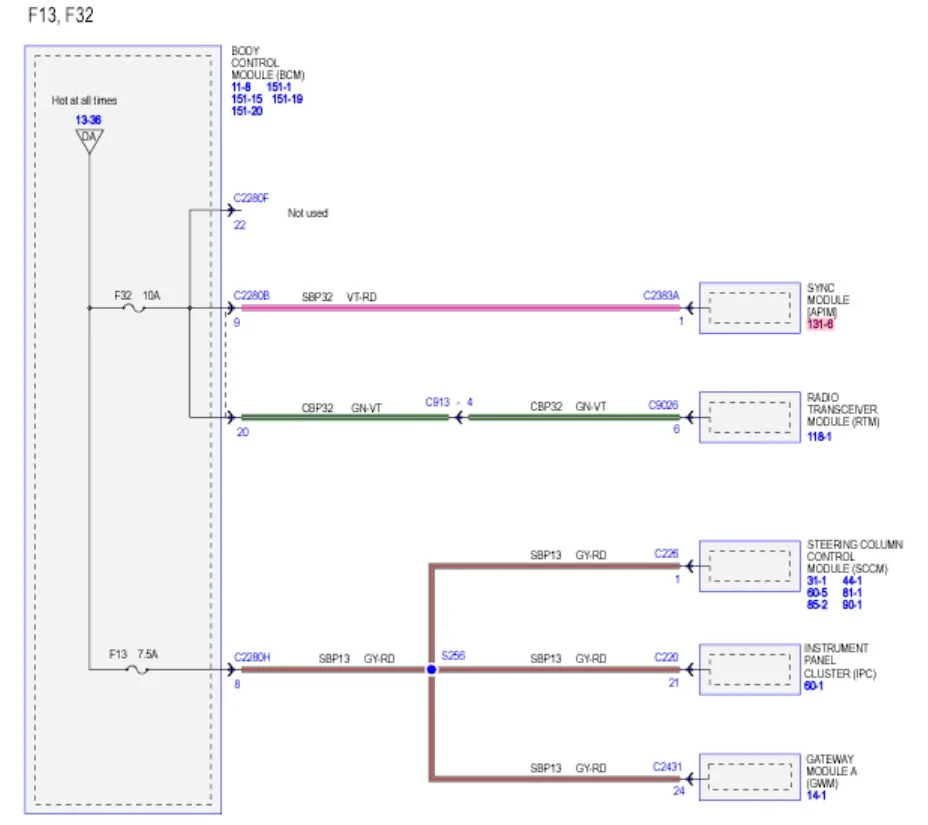The image size is (928, 825).
Task: Follow the 81-1 link for SCCM
Action: tap(852, 592)
